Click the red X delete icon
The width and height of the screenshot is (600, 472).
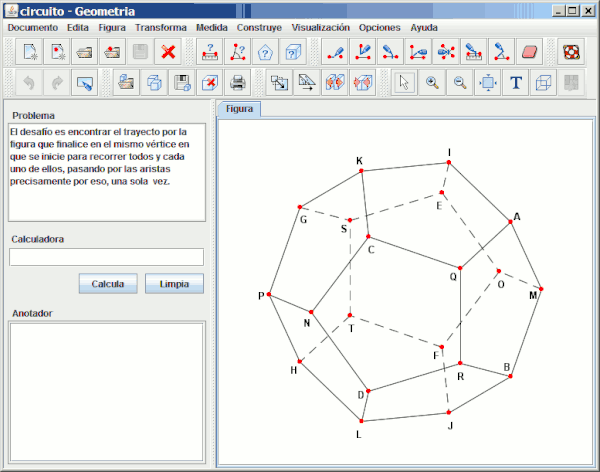point(169,52)
